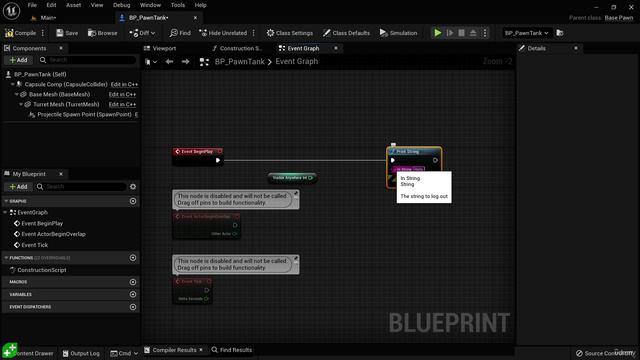The width and height of the screenshot is (640, 360).
Task: Click Edit in C++ for Base Mesh
Action: tap(122, 94)
